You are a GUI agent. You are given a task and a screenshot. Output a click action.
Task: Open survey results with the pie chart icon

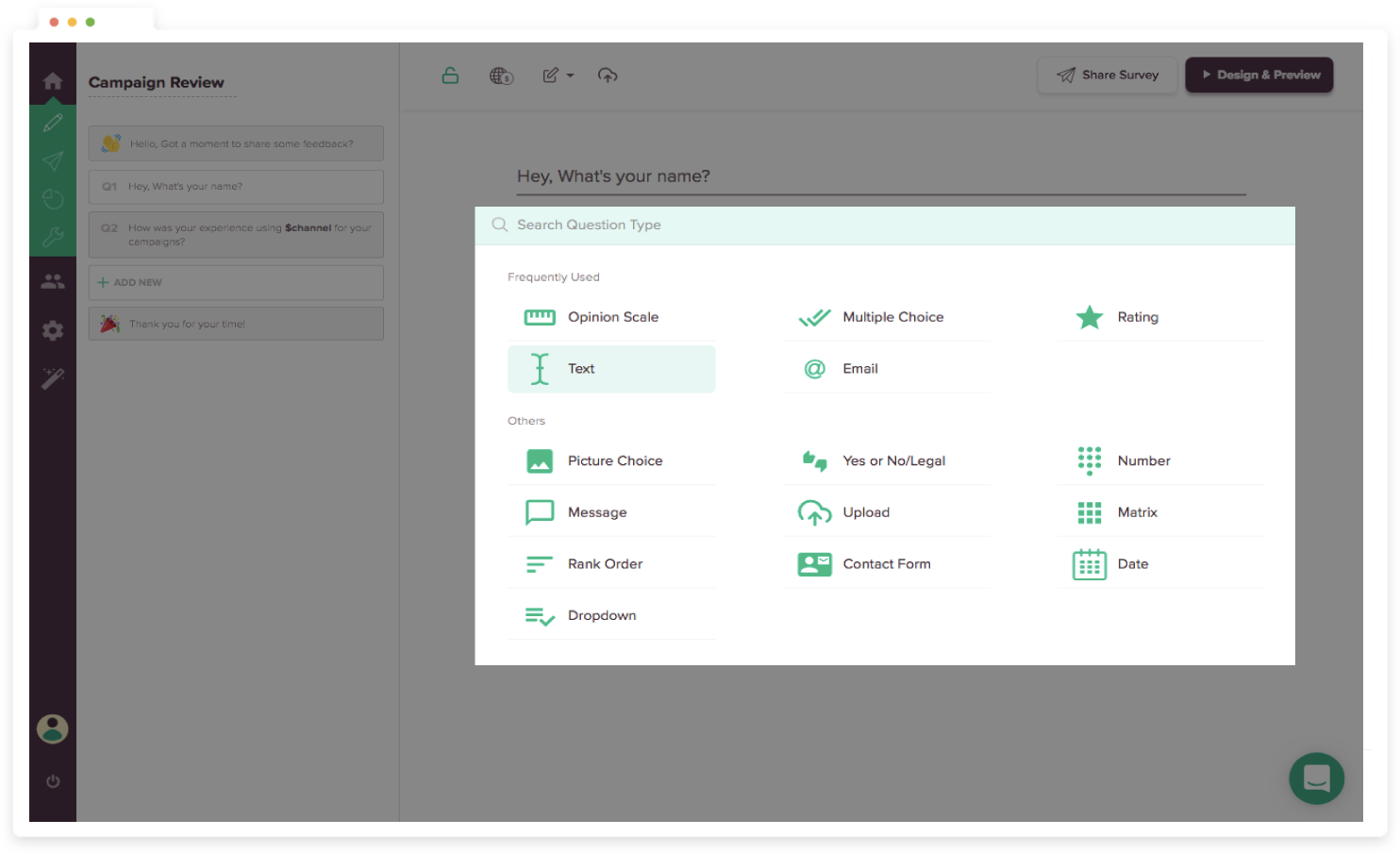[x=53, y=199]
